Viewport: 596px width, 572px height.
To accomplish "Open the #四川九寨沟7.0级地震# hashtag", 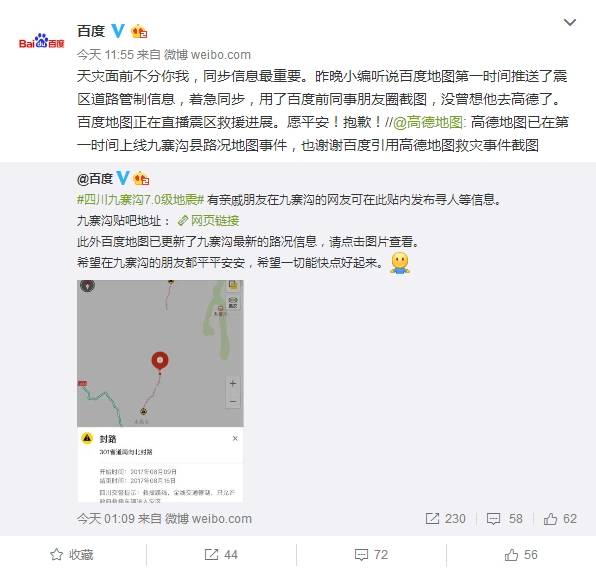I will point(141,199).
